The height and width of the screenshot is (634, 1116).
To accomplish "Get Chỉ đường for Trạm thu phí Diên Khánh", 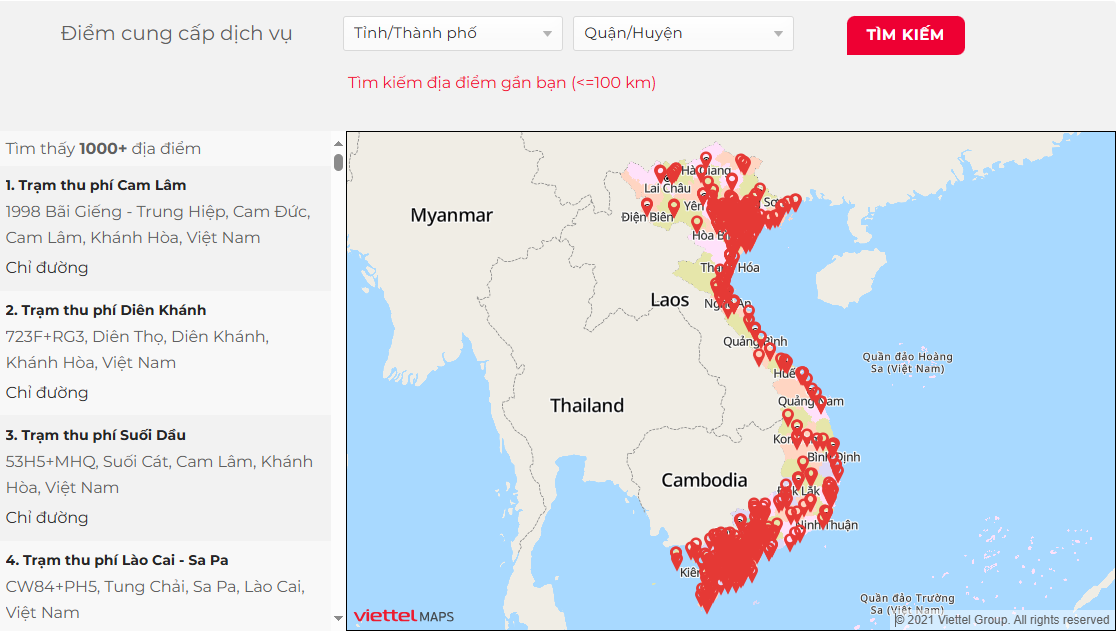I will click(x=47, y=392).
